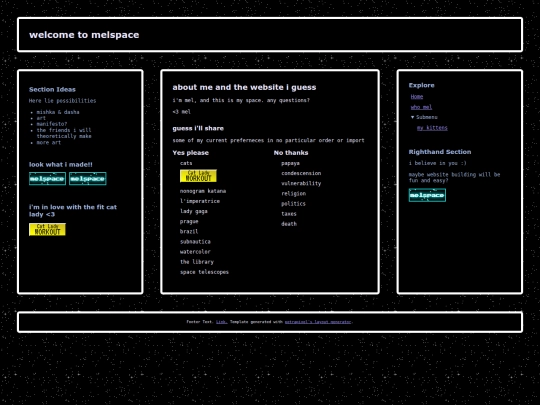Click the second melspace badge under "look what i made!!"
Viewport: 540px width, 405px height.
[x=88, y=179]
